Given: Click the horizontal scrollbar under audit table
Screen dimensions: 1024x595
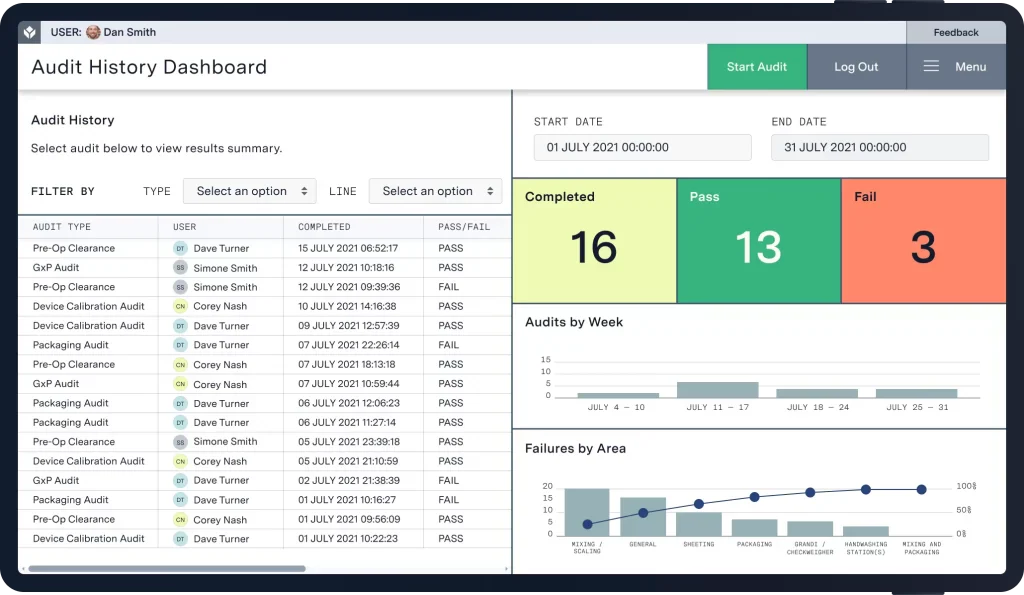Looking at the screenshot, I should [x=167, y=569].
